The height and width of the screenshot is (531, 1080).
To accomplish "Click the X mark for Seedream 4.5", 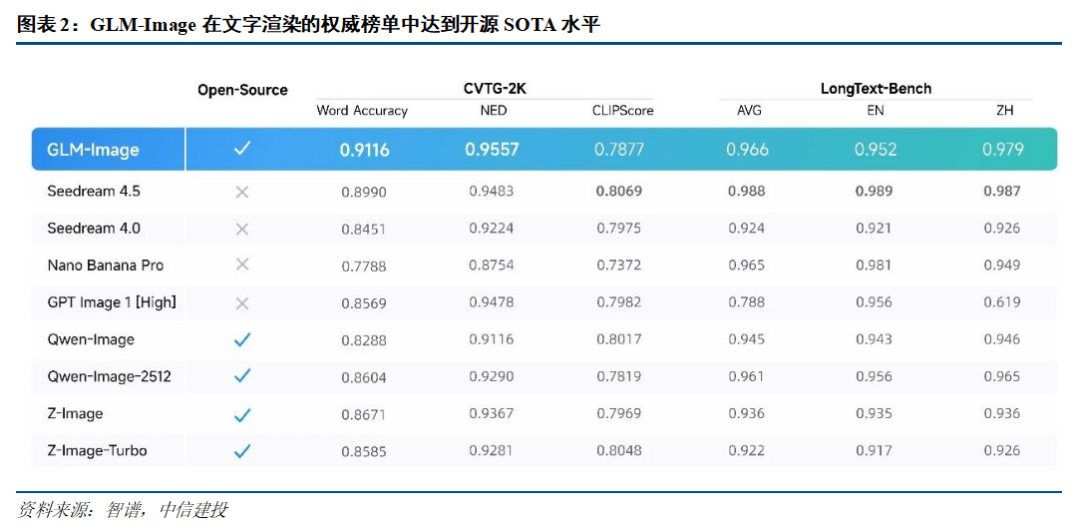I will point(242,191).
